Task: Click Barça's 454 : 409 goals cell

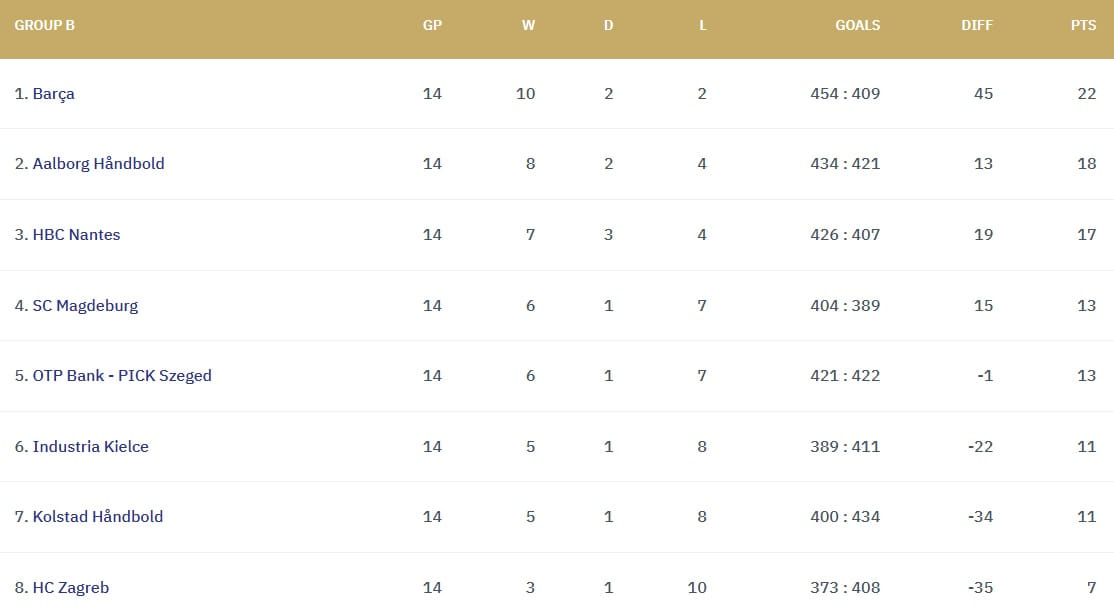Action: (845, 94)
